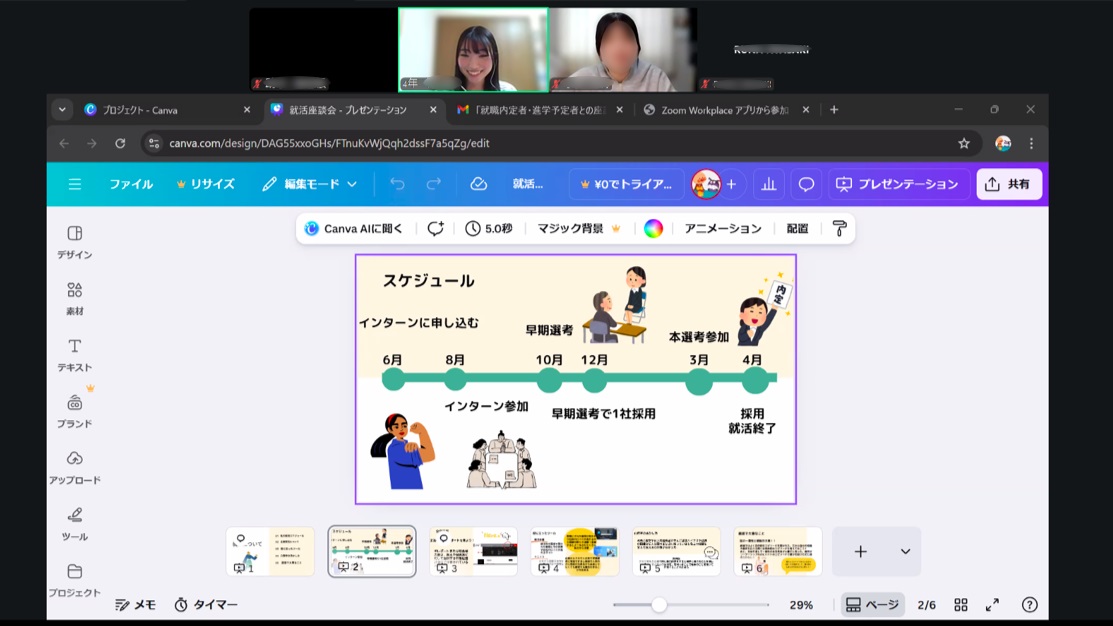Open the analytics bar chart icon
This screenshot has width=1113, height=626.
coord(769,184)
